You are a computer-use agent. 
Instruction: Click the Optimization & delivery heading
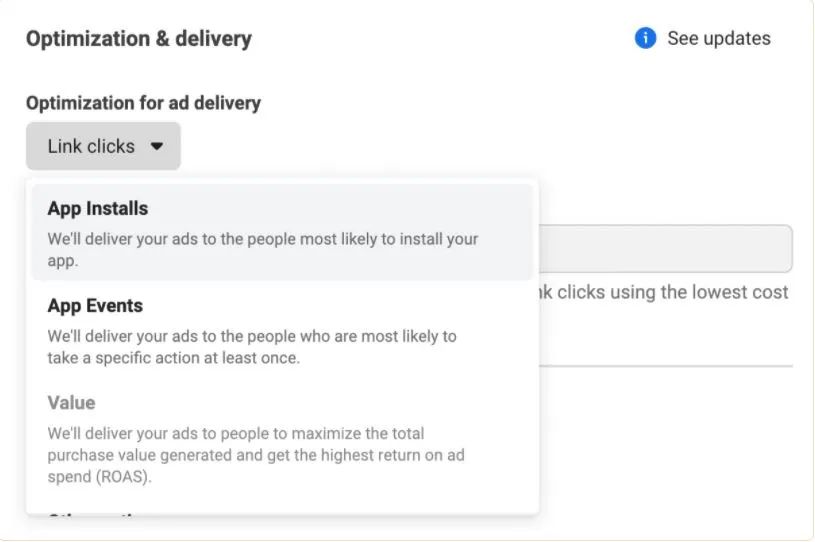tap(139, 39)
